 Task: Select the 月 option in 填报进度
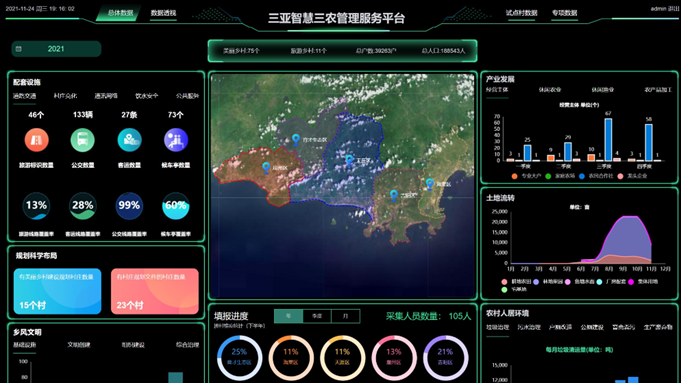[346, 316]
